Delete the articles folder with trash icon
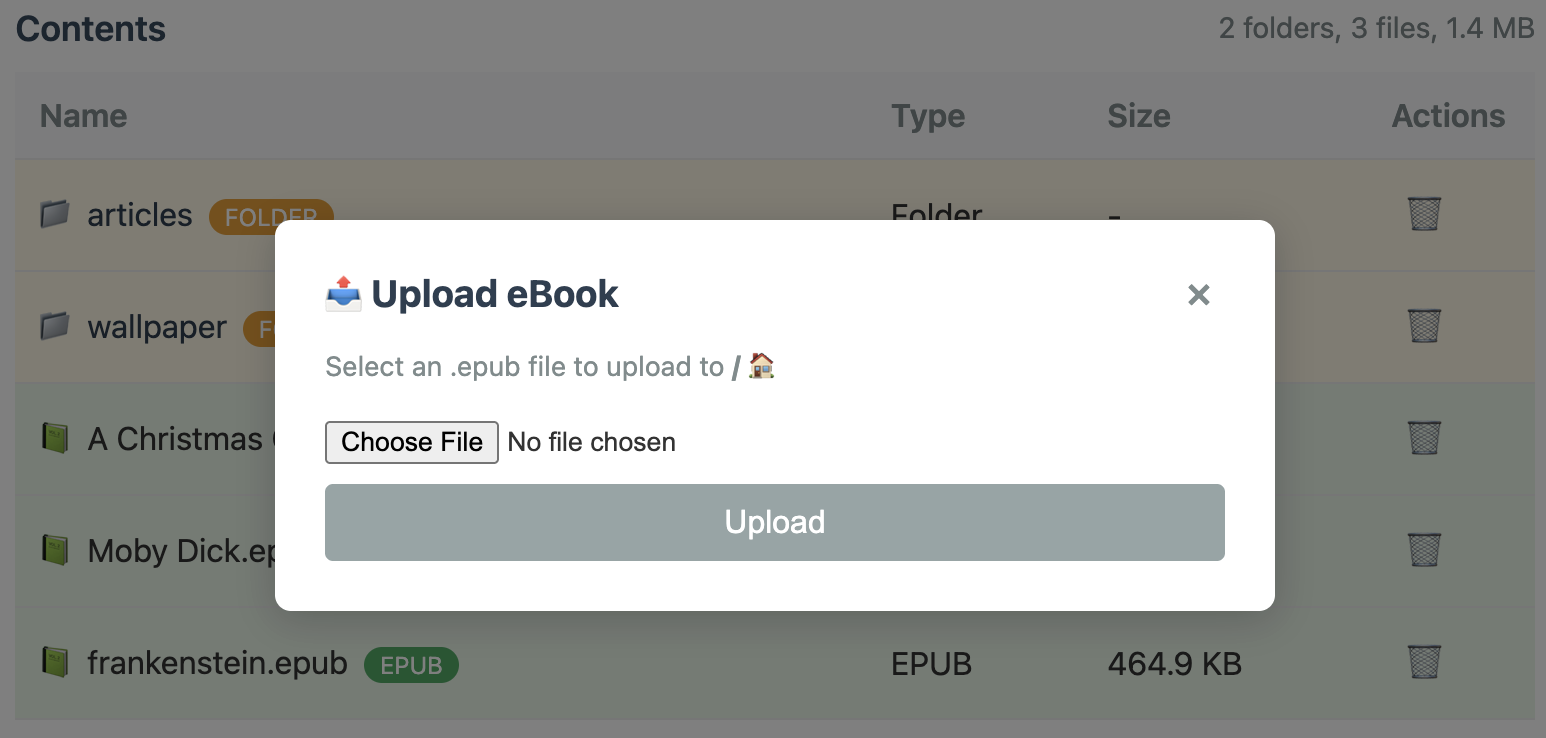 click(x=1424, y=214)
